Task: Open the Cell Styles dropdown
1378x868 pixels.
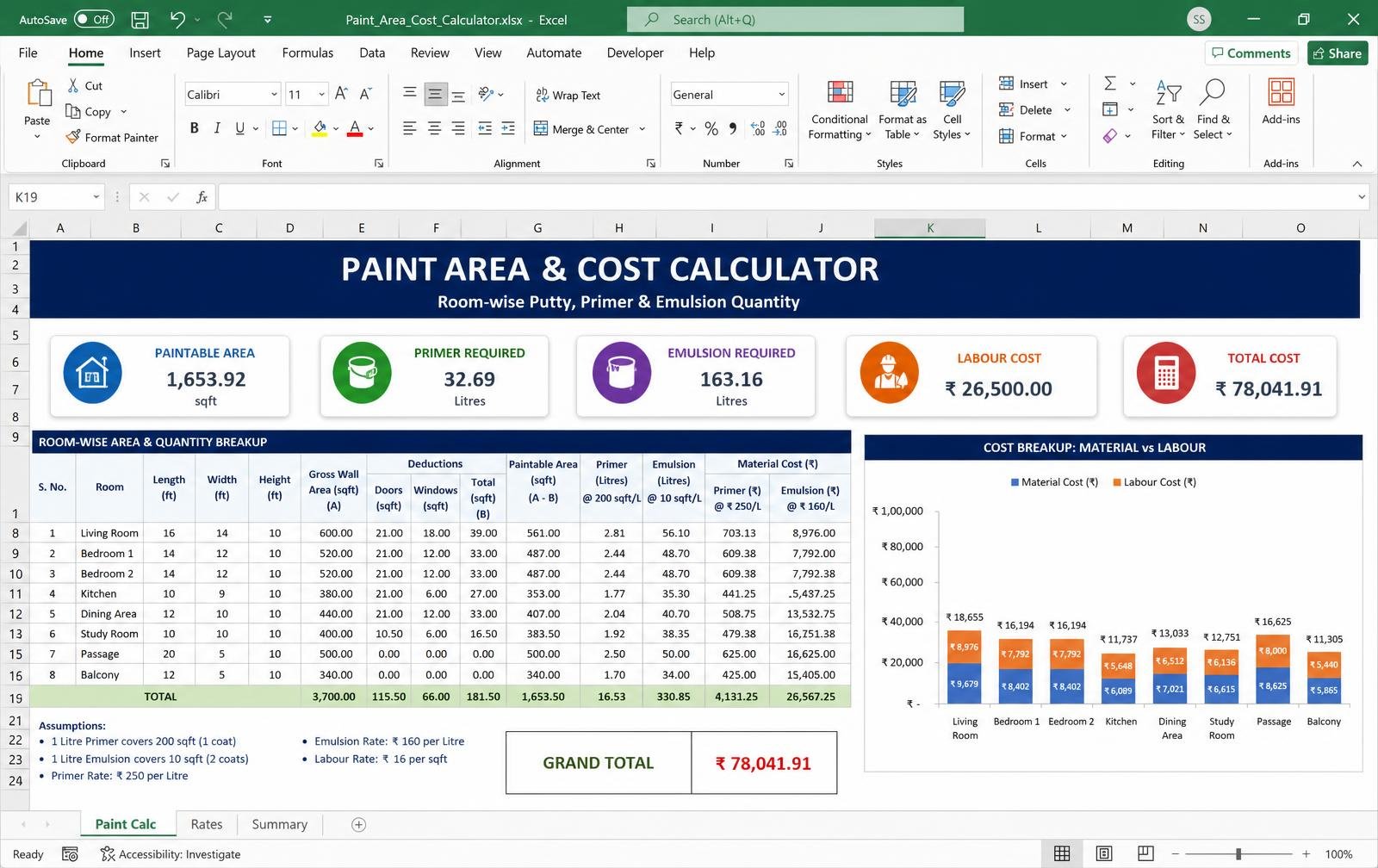Action: pyautogui.click(x=952, y=110)
